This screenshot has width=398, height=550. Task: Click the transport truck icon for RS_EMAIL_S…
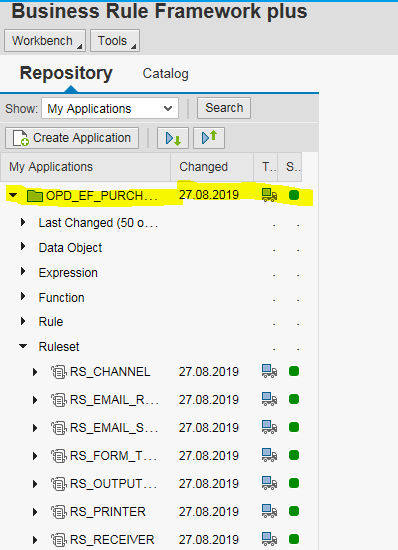pos(269,427)
